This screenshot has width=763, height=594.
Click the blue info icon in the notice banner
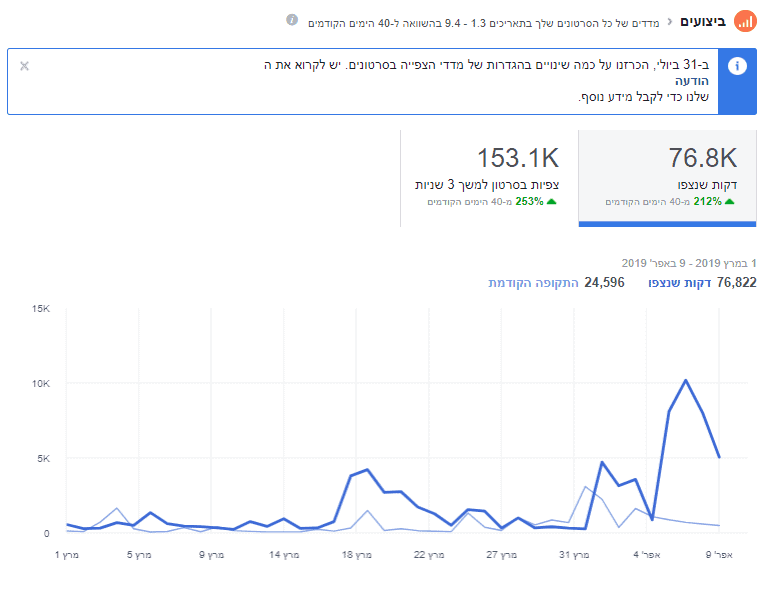coord(738,66)
